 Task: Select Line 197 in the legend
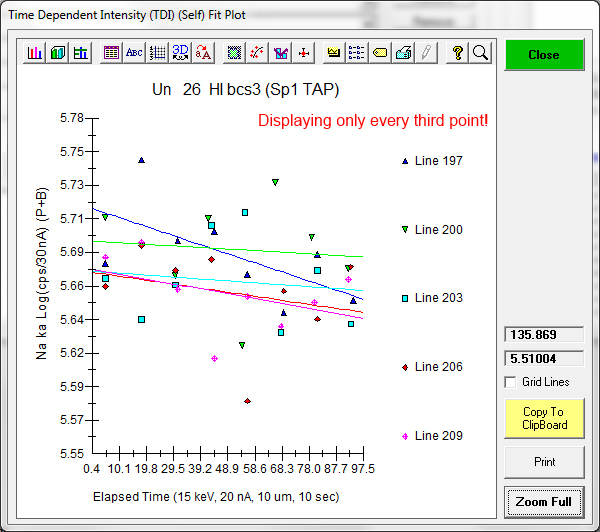click(x=438, y=161)
